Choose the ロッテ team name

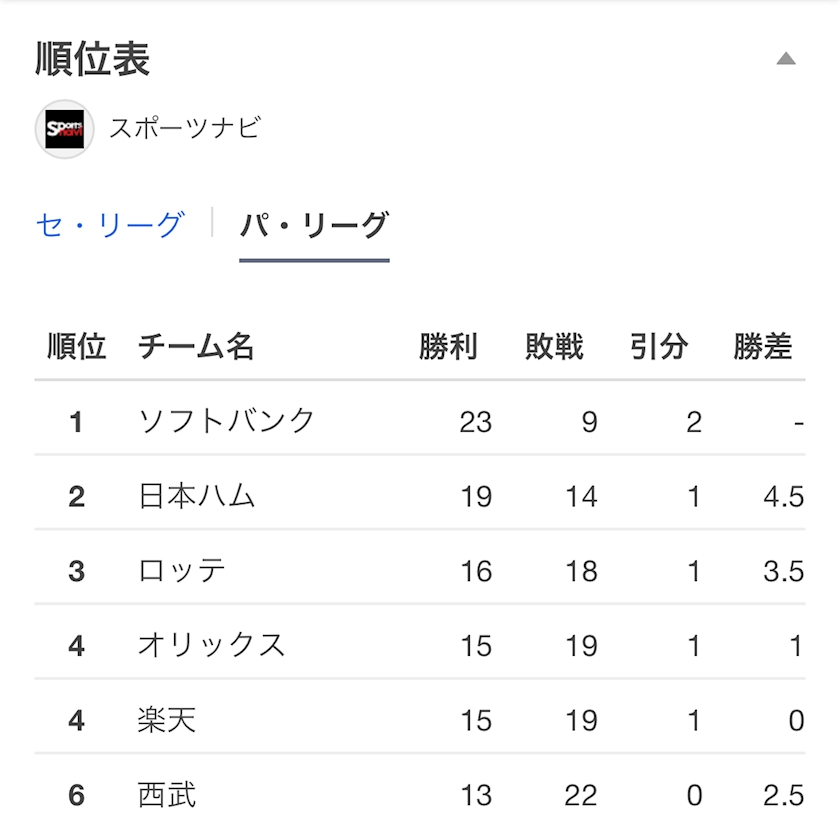[x=182, y=571]
